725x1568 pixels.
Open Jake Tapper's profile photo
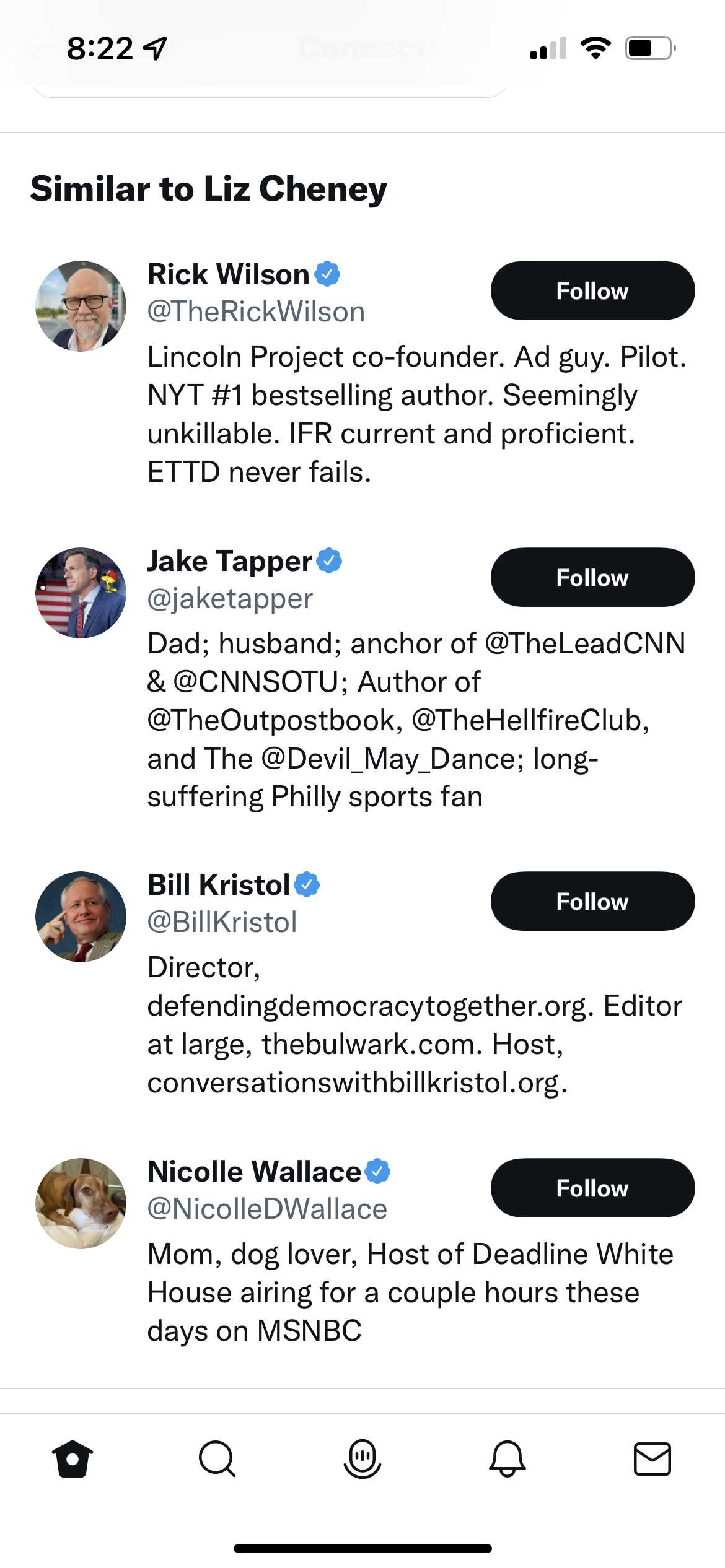tap(81, 593)
